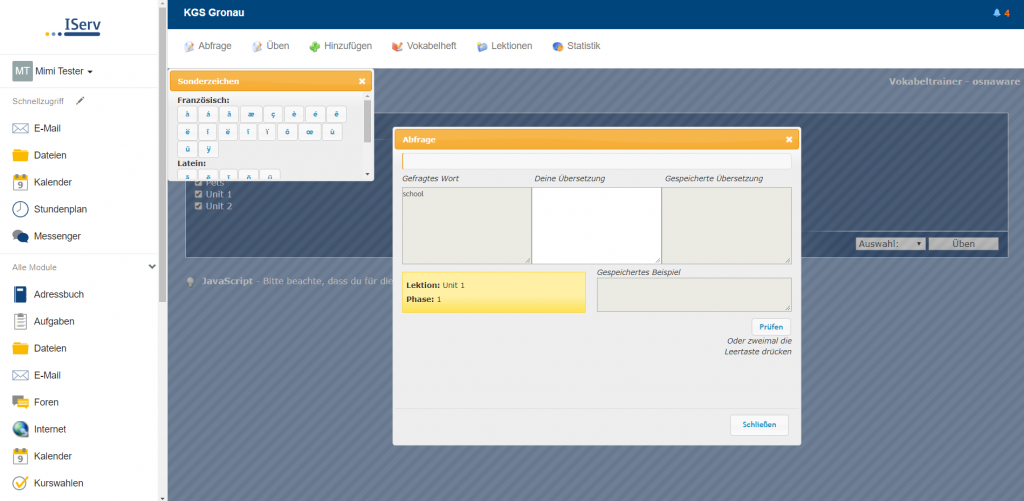The height and width of the screenshot is (501, 1024).
Task: Click the Stundenplan clock icon
Action: 20,209
